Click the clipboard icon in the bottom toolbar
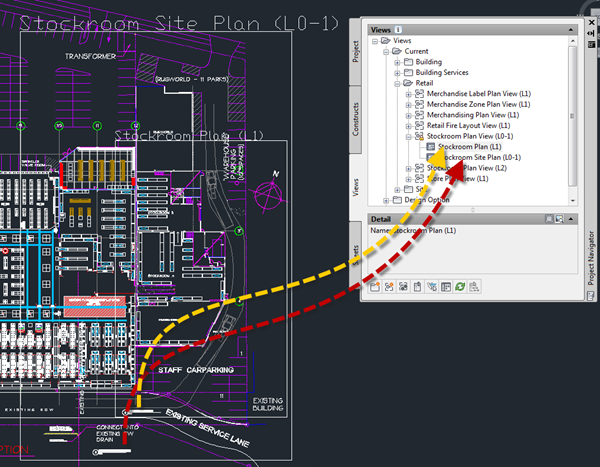This screenshot has width=600, height=467. [x=418, y=287]
